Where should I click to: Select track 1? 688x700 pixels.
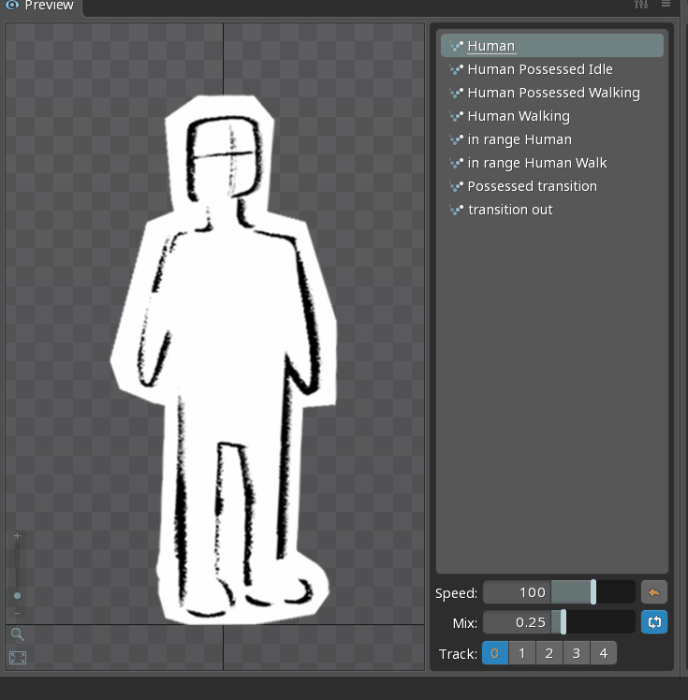pos(522,653)
